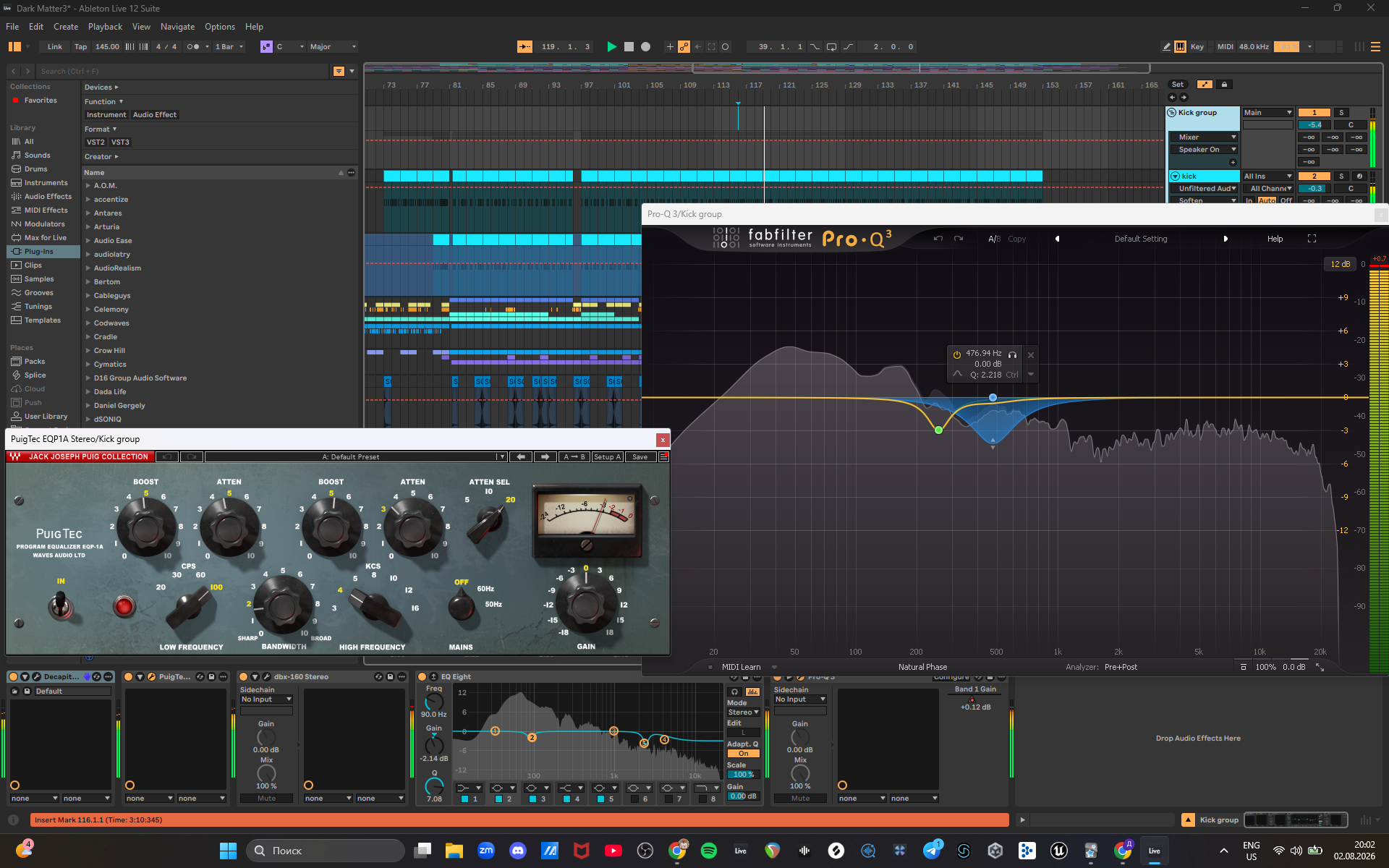Toggle the Pro-Q band power icon

[x=957, y=354]
